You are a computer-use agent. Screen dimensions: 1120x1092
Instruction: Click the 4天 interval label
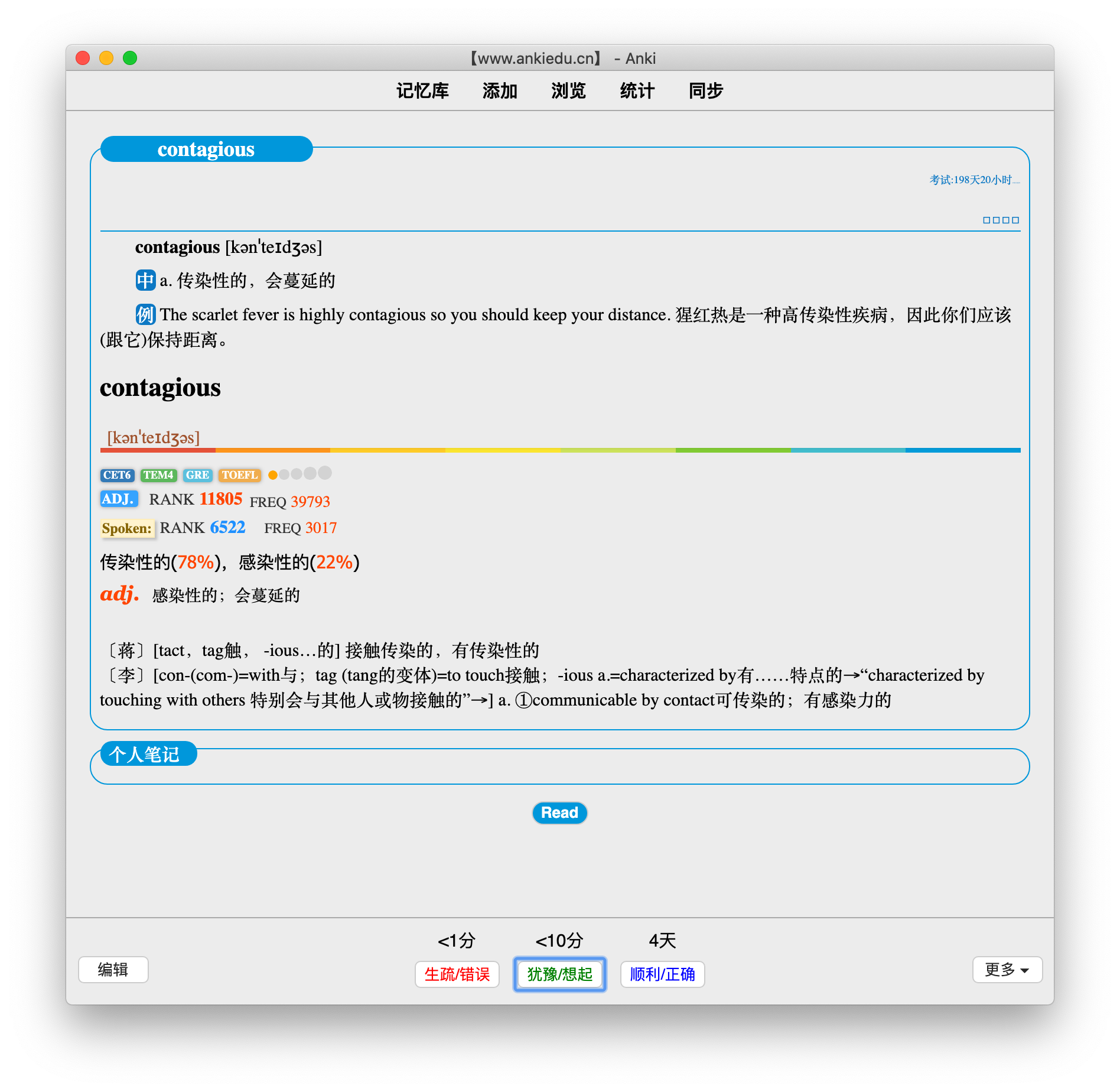coord(662,940)
